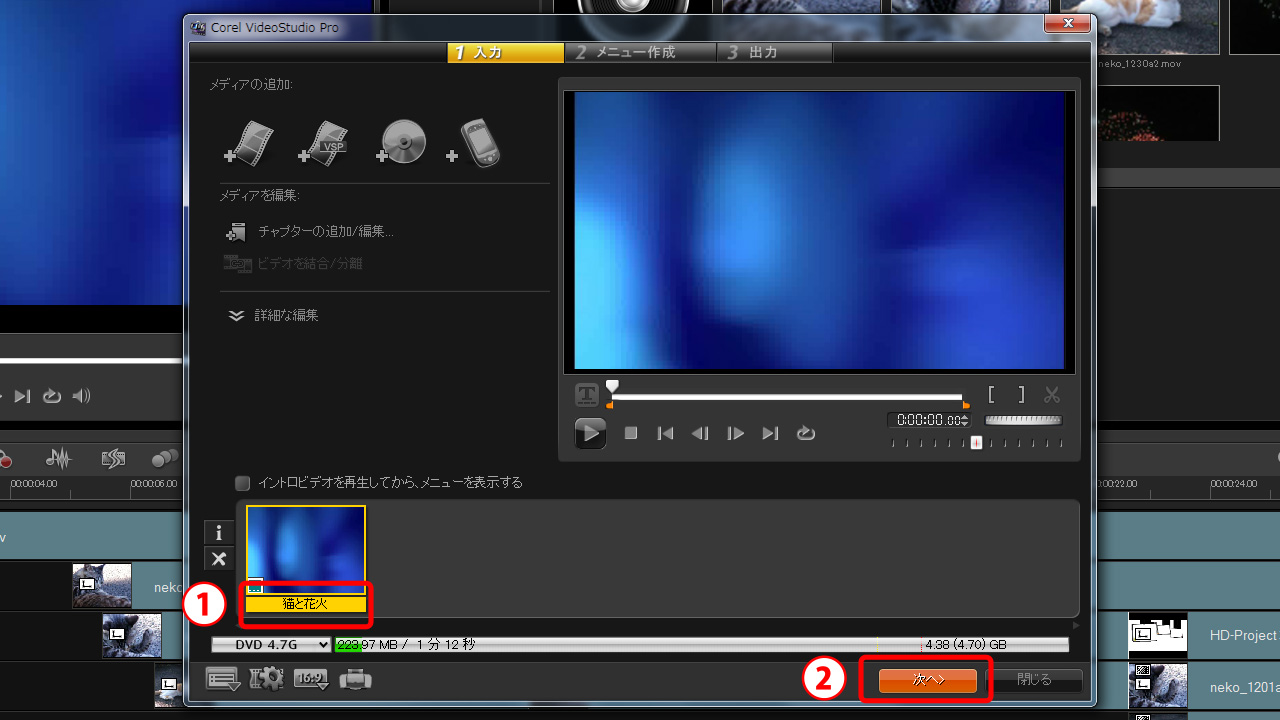Click the preview scrubber handle
This screenshot has height=720, width=1280.
tap(612, 387)
